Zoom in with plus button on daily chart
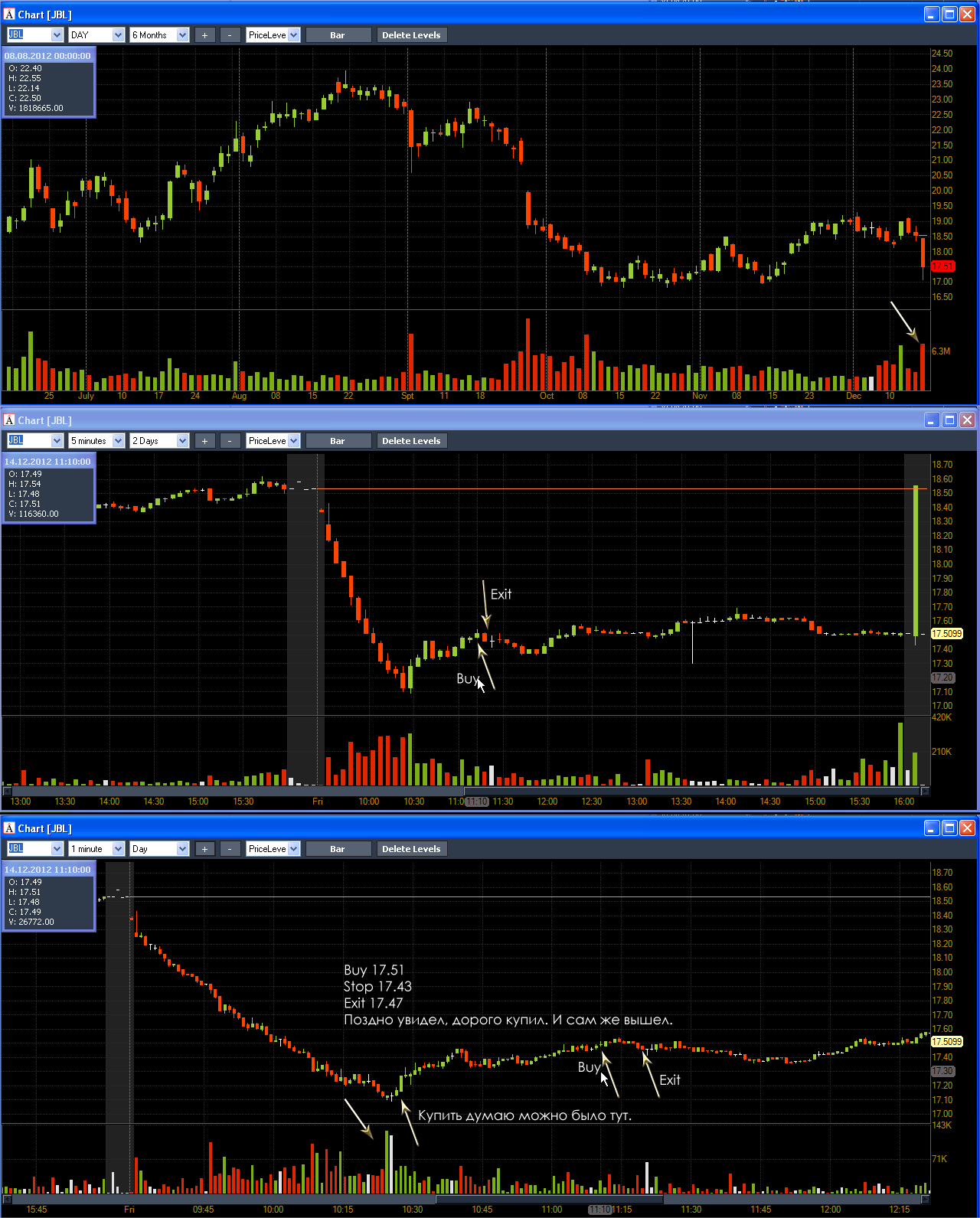 204,35
